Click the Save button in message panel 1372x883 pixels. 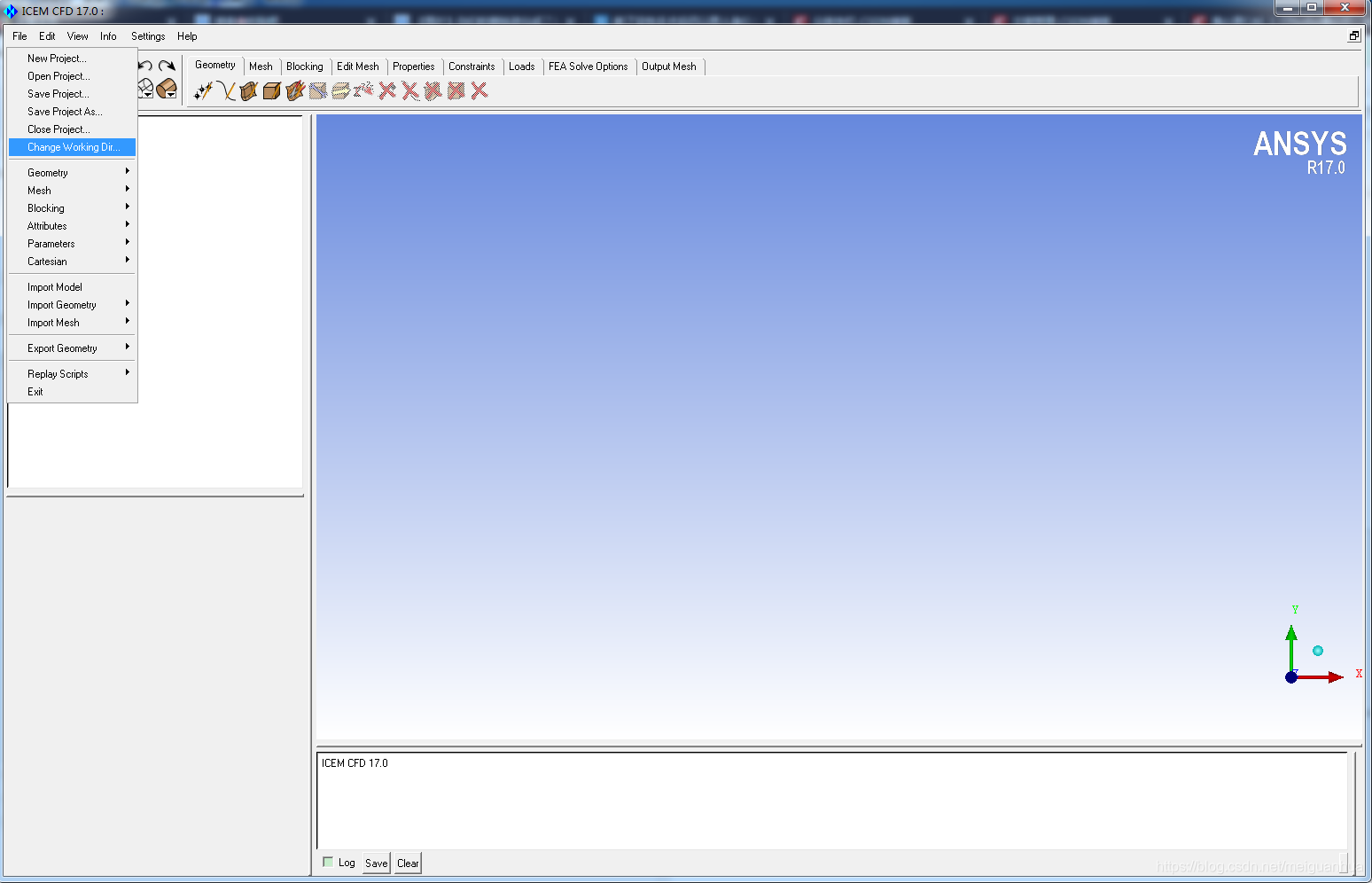pos(377,863)
